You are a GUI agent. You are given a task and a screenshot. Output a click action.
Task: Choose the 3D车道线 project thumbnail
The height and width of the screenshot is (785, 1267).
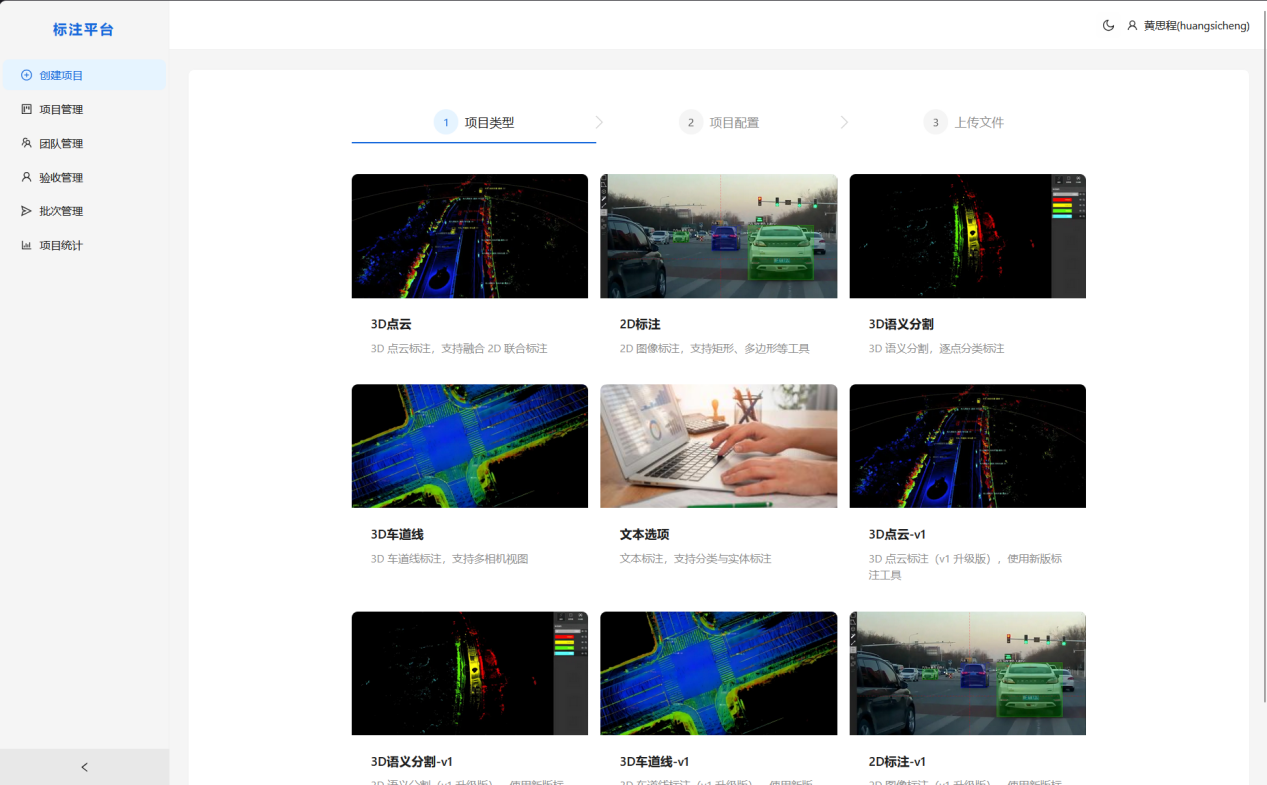(470, 446)
